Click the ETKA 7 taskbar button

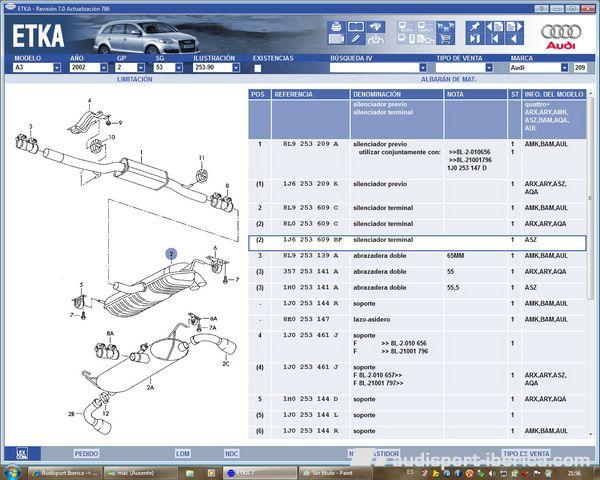tap(260, 473)
